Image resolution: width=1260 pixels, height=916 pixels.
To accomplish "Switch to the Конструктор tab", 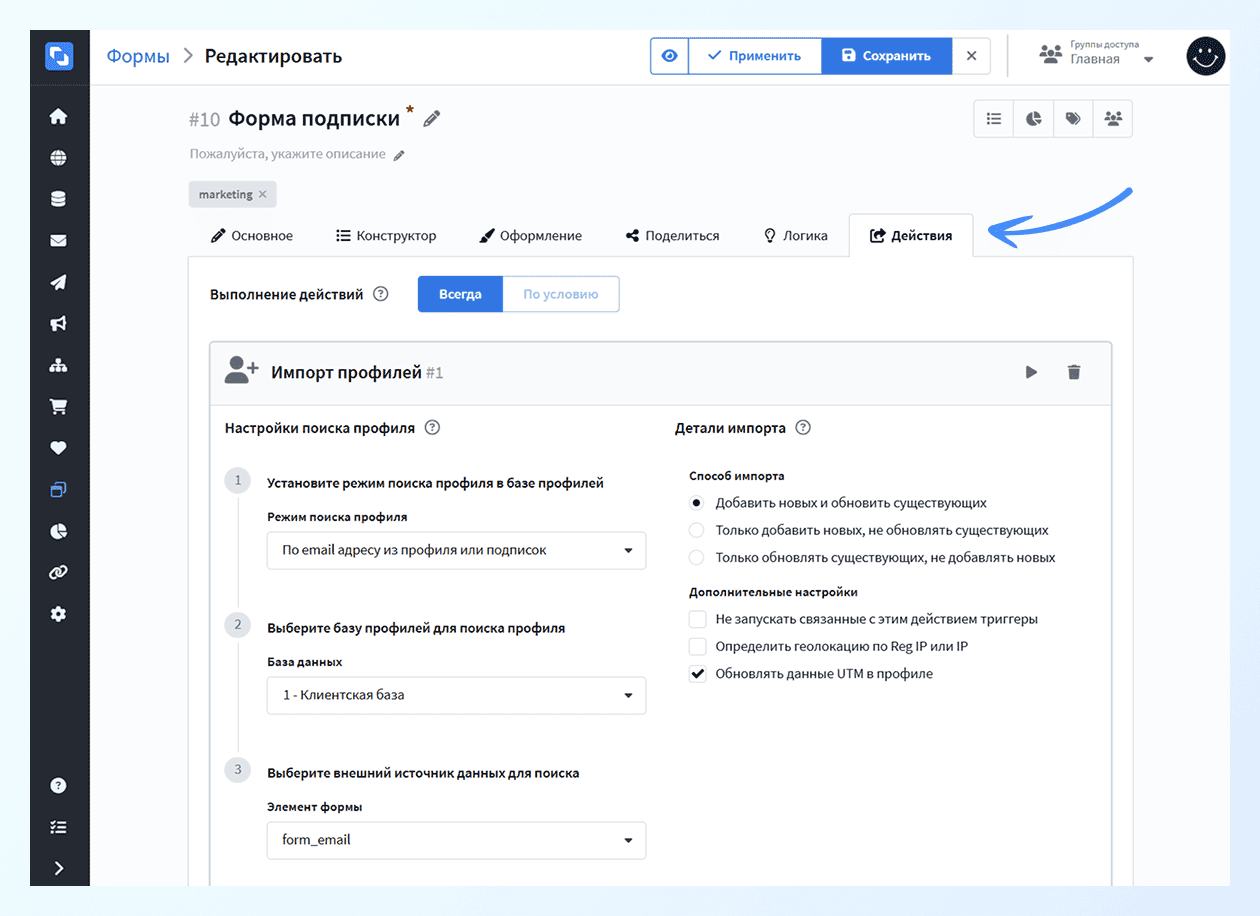I will pyautogui.click(x=386, y=235).
